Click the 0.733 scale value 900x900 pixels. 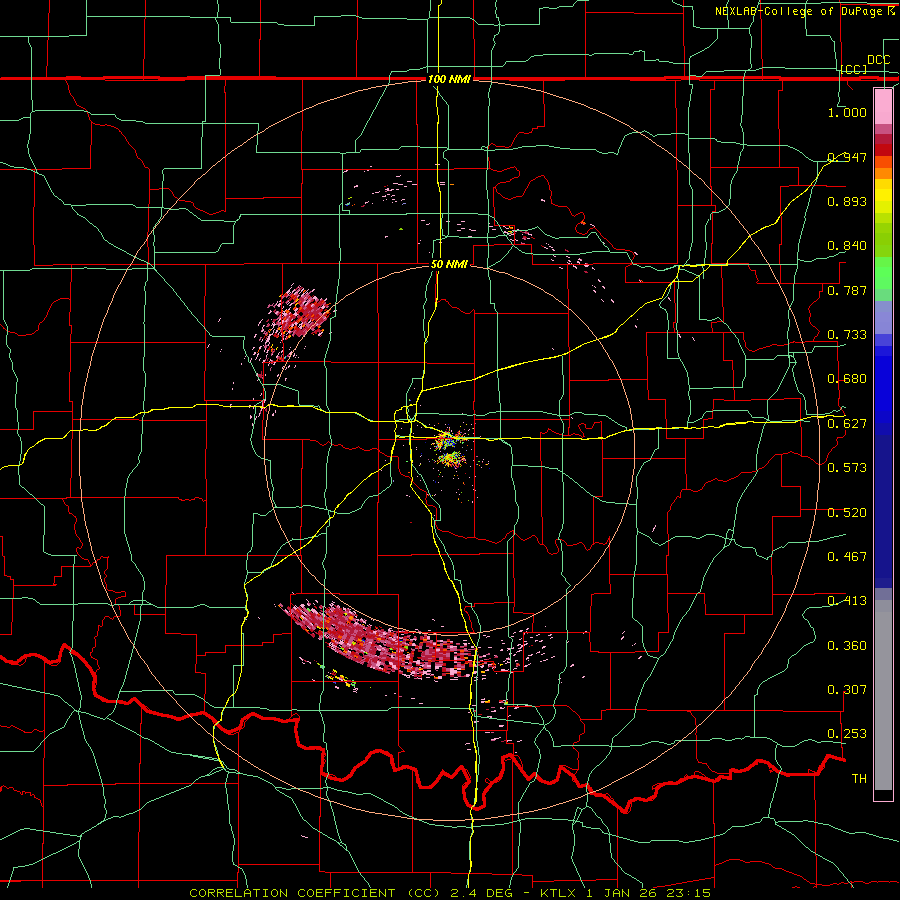pos(847,335)
